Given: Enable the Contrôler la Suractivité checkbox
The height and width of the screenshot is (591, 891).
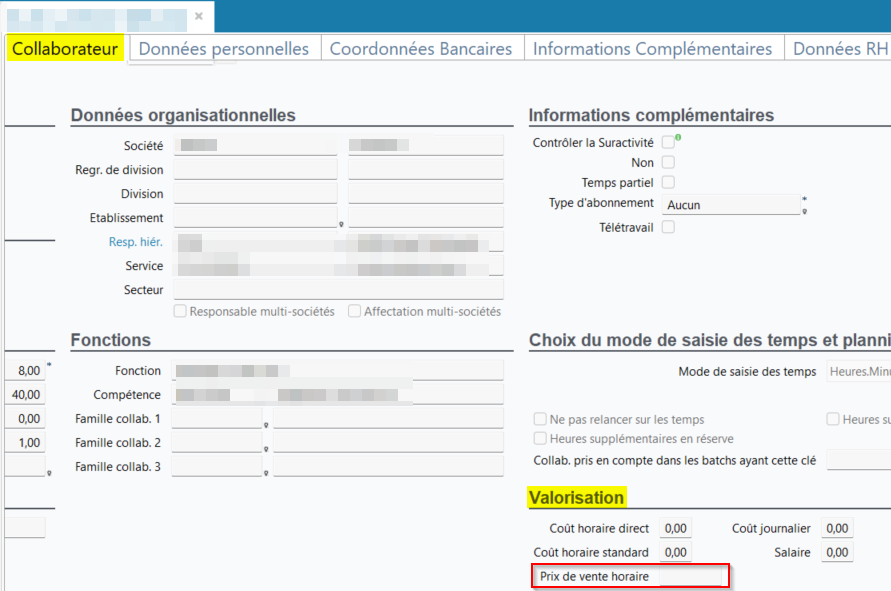Looking at the screenshot, I should click(668, 143).
